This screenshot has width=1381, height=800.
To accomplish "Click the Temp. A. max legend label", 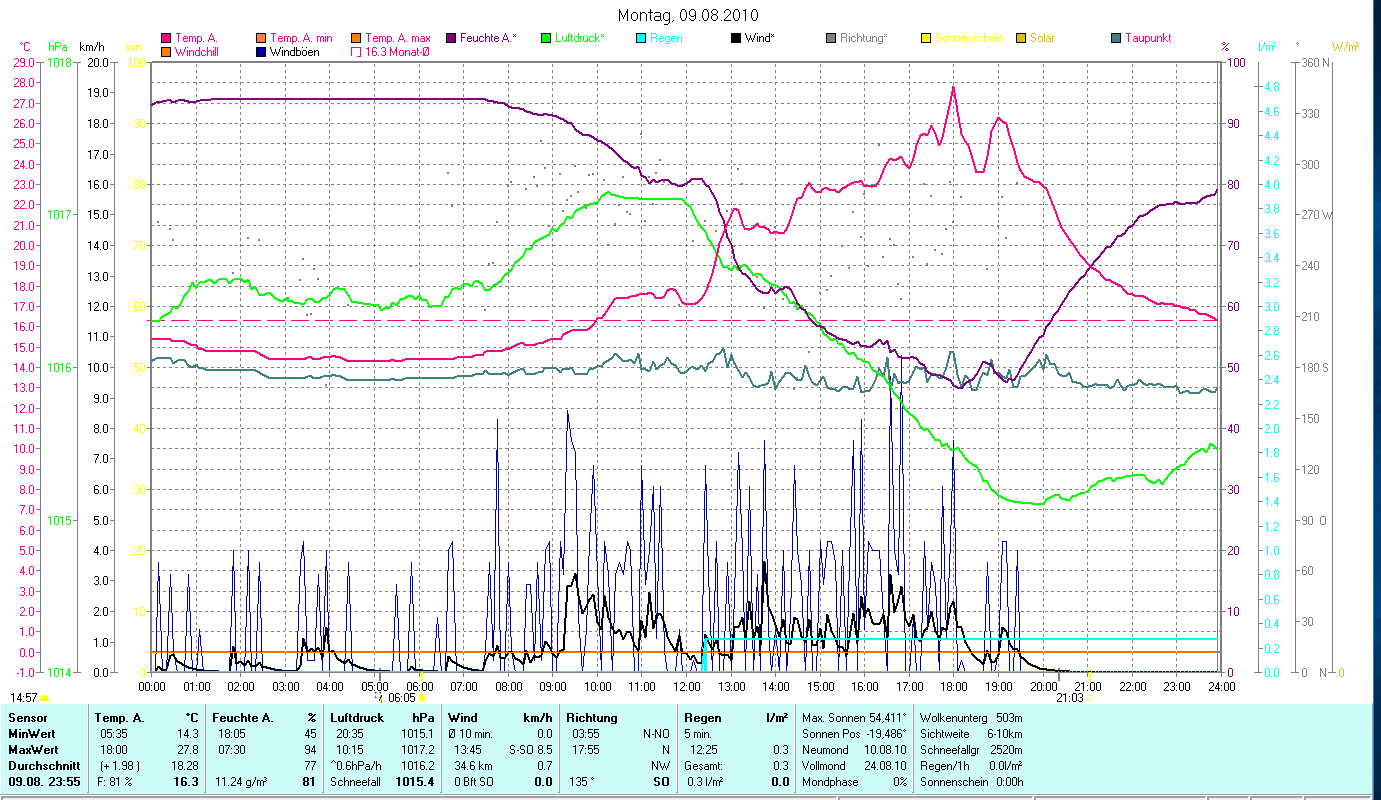I will [x=398, y=38].
